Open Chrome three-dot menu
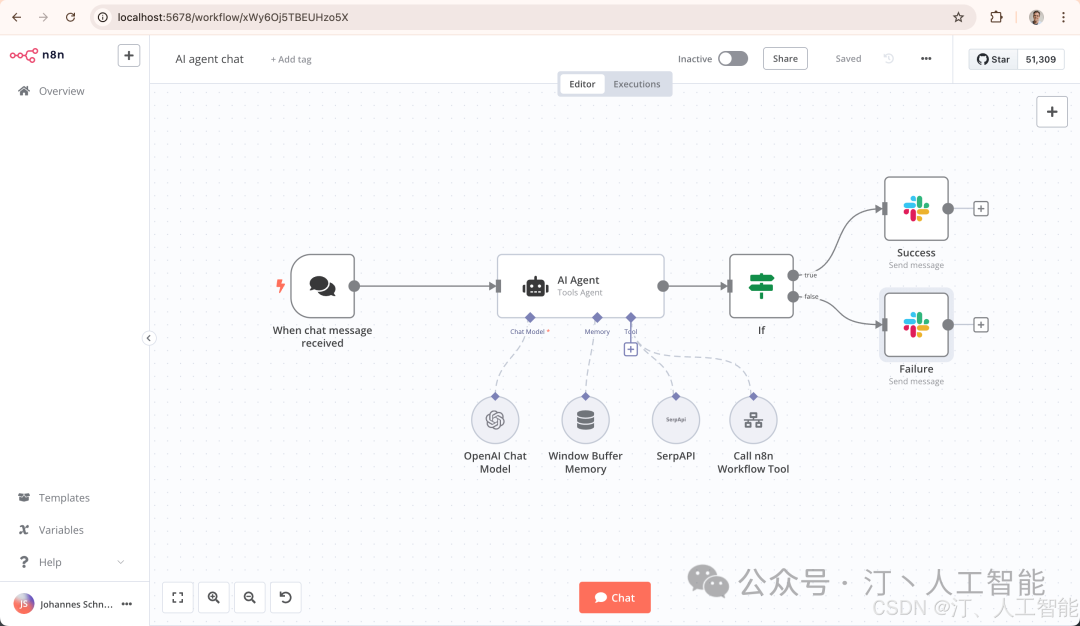The width and height of the screenshot is (1080, 626). click(1063, 17)
